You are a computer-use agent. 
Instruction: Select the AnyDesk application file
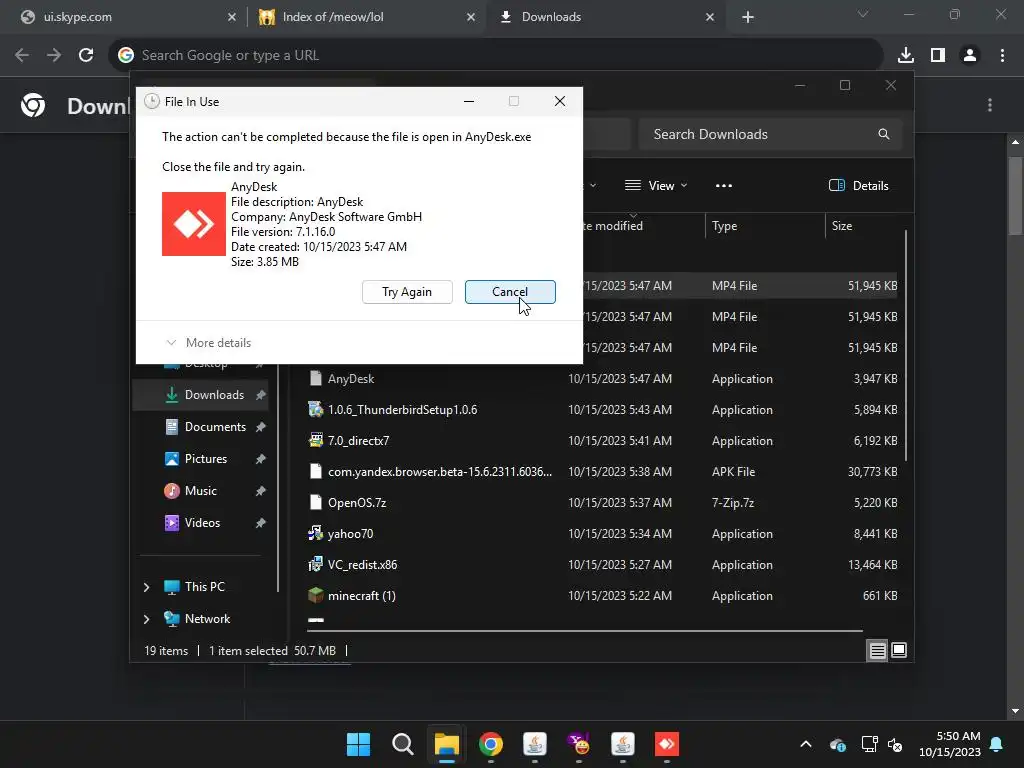(x=603, y=379)
